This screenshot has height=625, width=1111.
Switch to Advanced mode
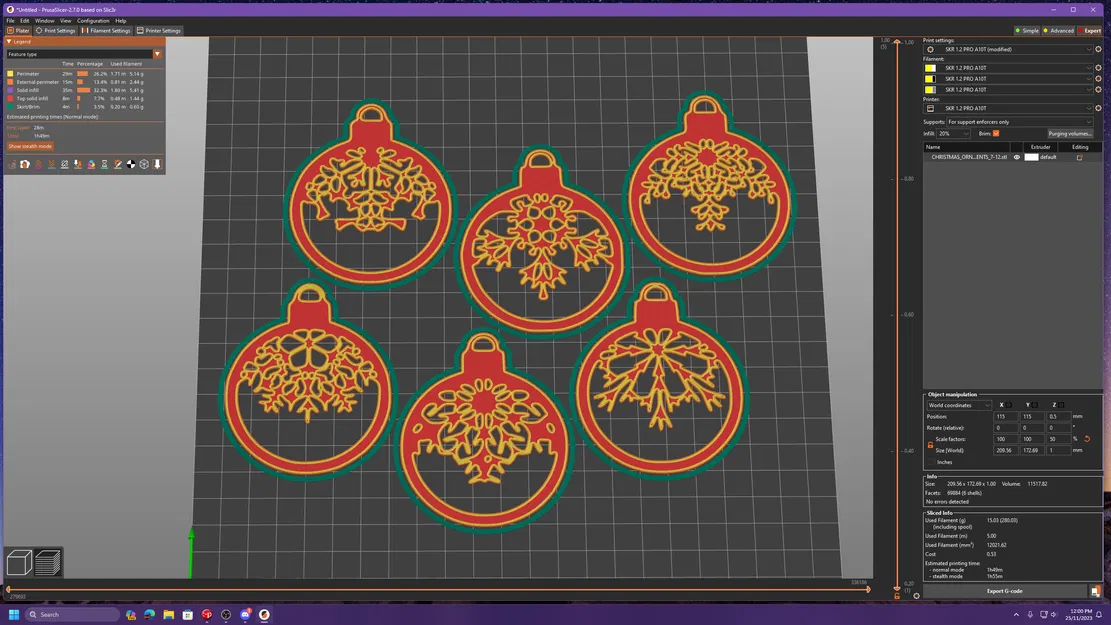1059,30
